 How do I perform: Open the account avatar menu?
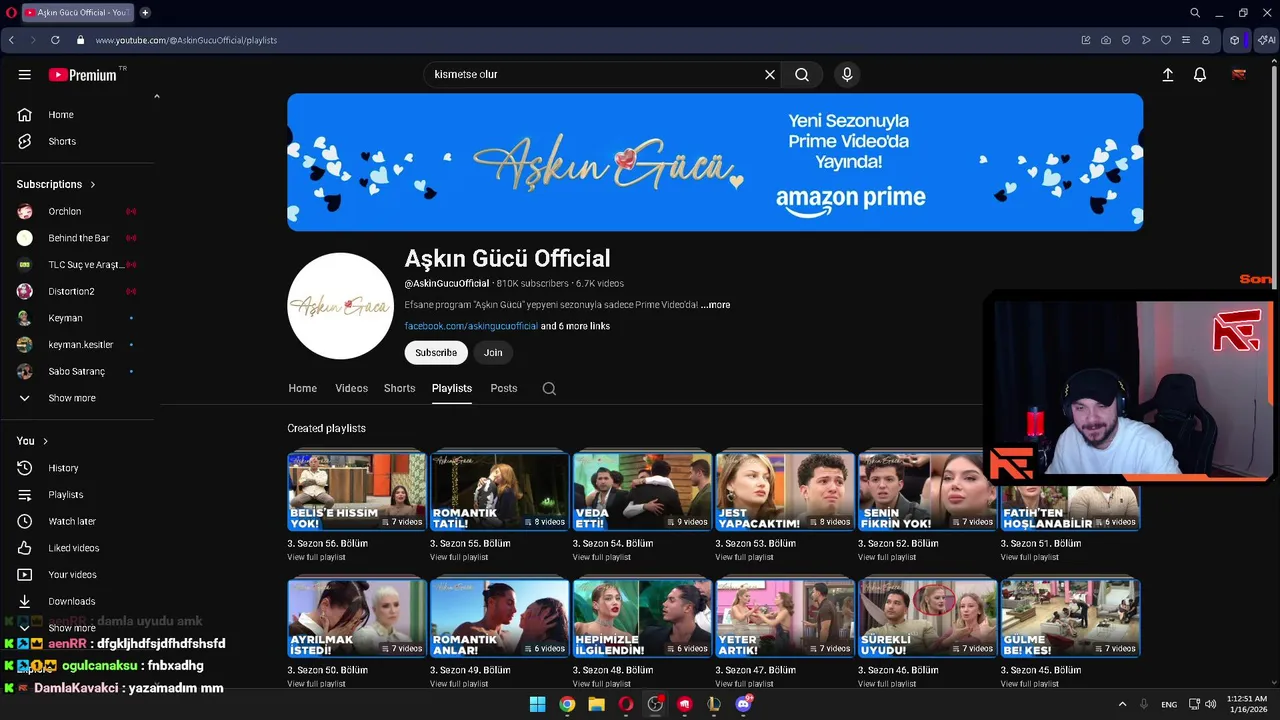pyautogui.click(x=1239, y=75)
